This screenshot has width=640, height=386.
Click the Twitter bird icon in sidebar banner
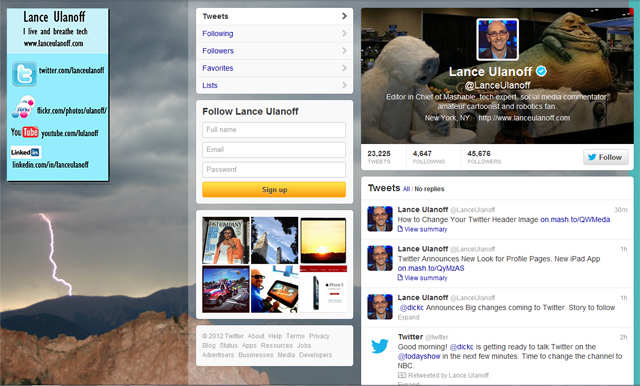[24, 74]
